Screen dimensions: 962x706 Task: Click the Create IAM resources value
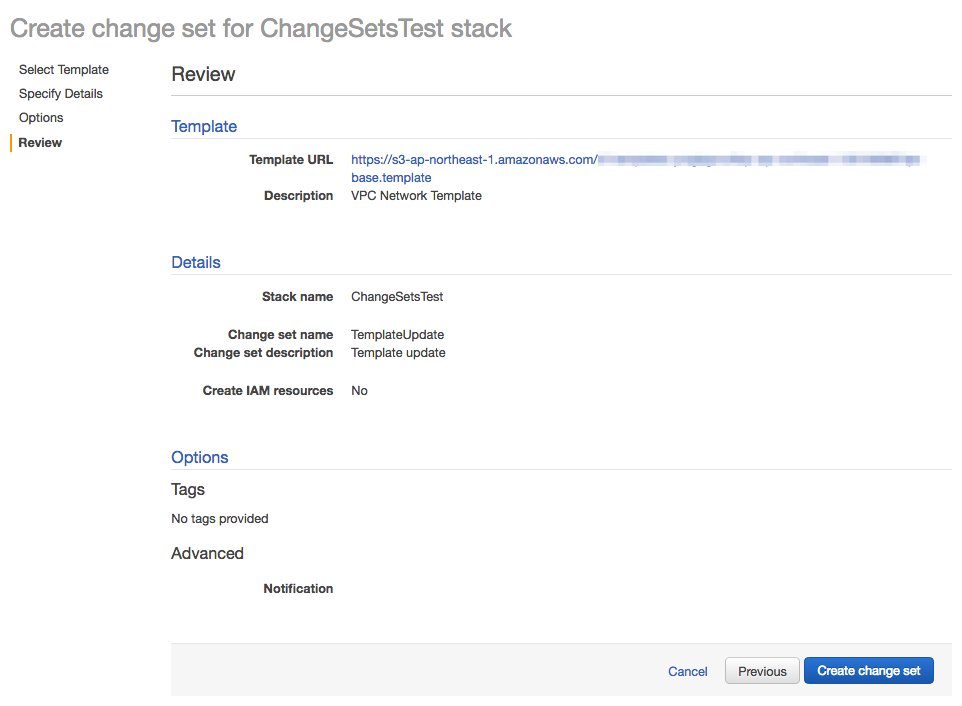coord(359,390)
